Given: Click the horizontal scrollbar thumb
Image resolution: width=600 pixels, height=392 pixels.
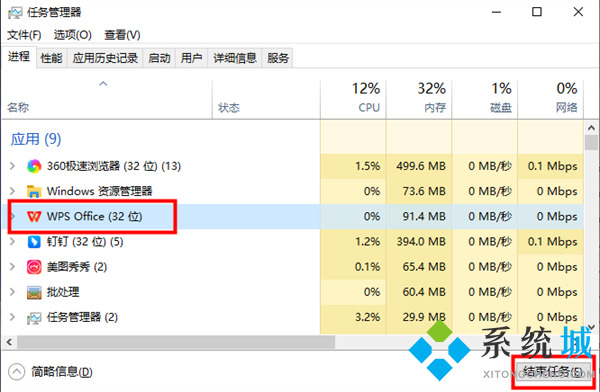Looking at the screenshot, I should pyautogui.click(x=176, y=342).
